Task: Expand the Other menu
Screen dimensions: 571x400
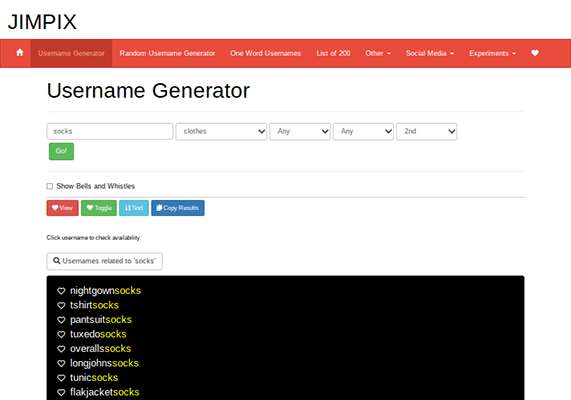Action: pyautogui.click(x=378, y=53)
